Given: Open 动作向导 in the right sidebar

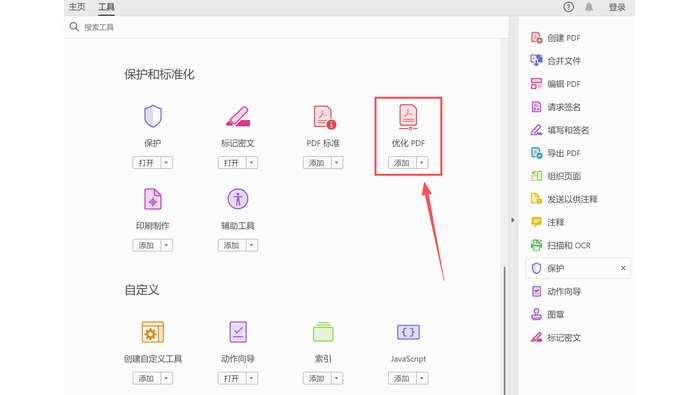Looking at the screenshot, I should click(555, 291).
